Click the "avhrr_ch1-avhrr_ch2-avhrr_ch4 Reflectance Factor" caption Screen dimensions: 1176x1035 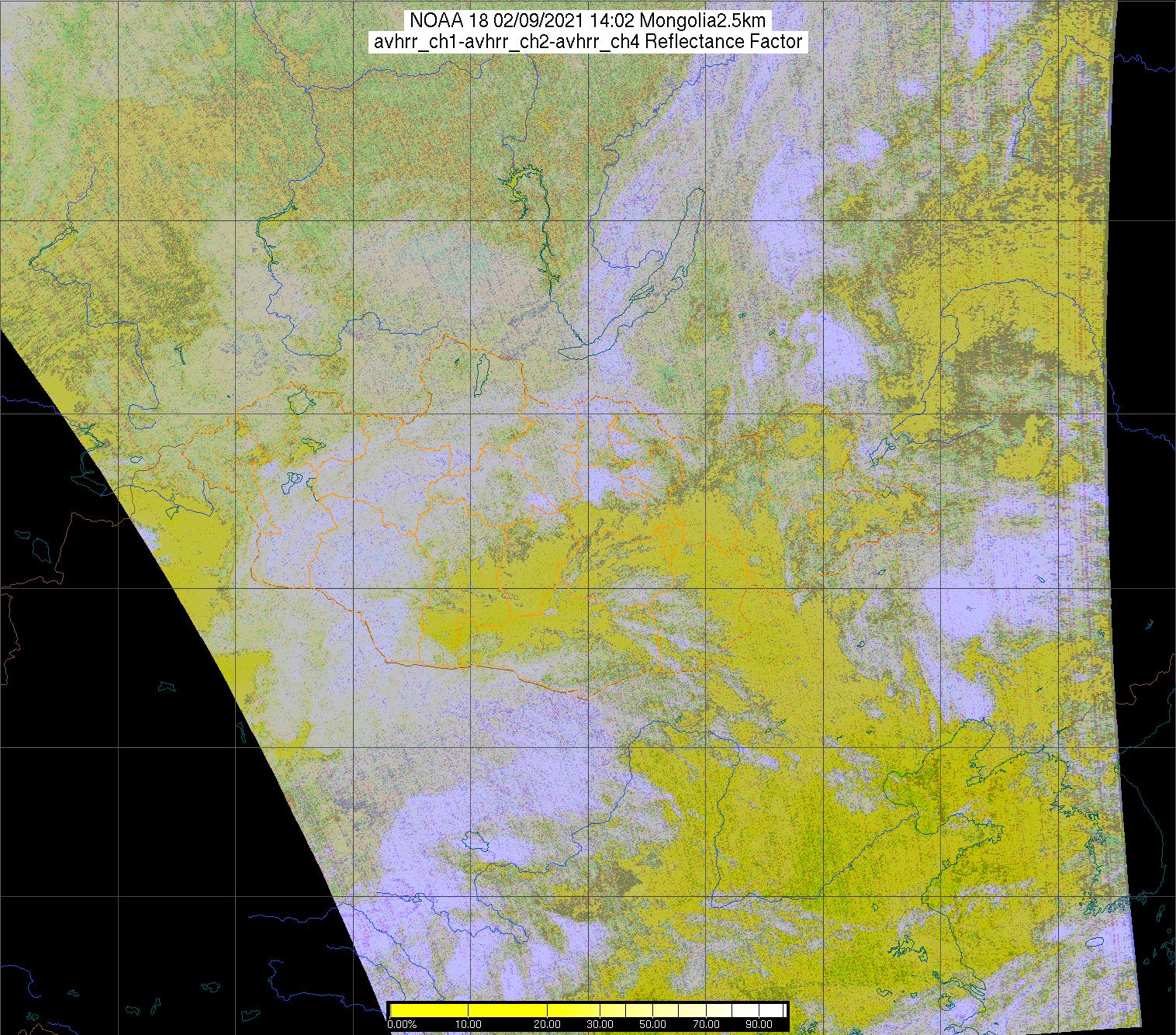click(588, 42)
